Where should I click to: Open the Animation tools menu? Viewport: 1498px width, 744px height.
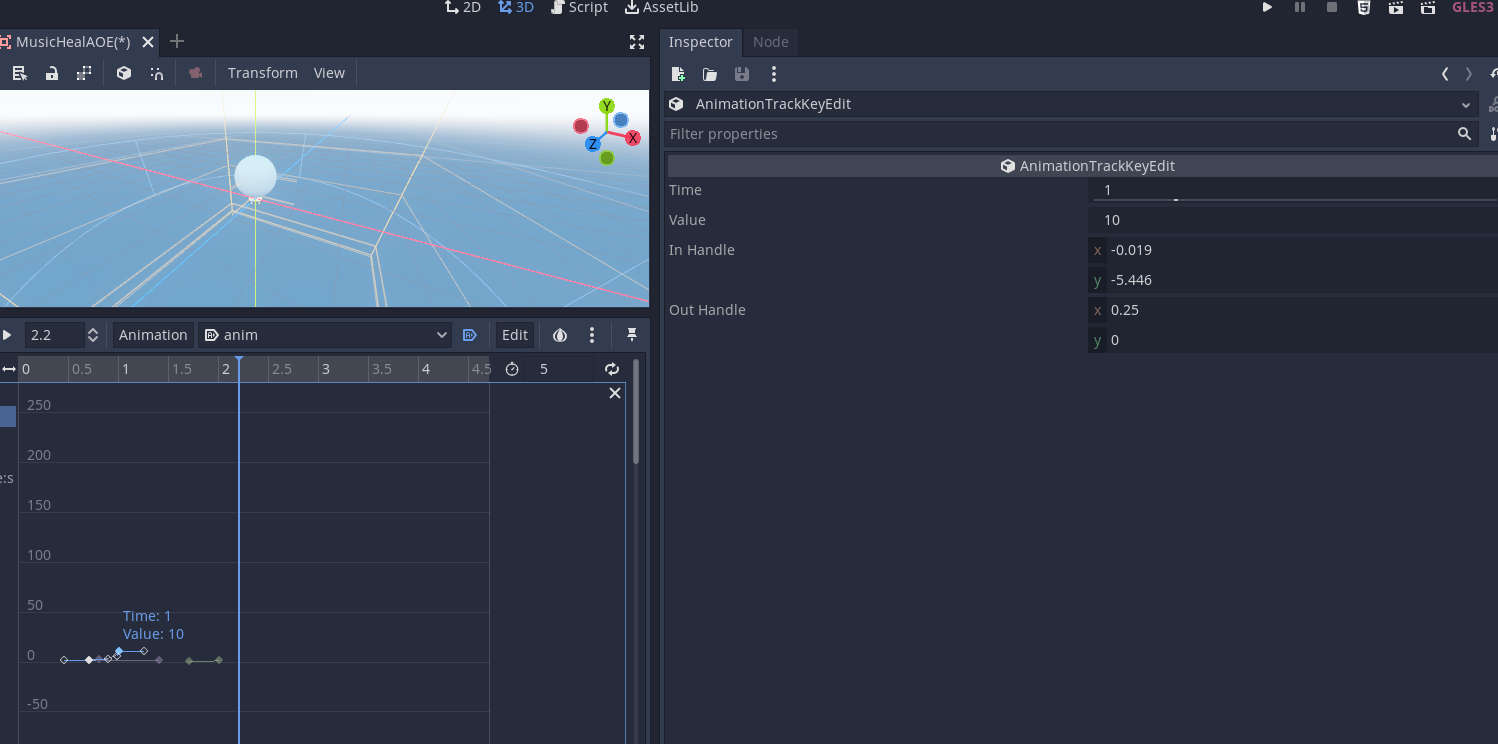[153, 335]
